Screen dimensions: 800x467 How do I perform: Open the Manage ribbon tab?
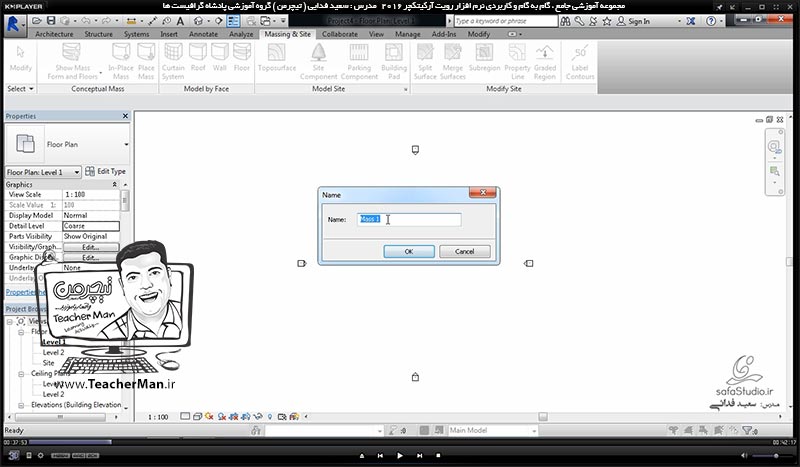pos(408,34)
